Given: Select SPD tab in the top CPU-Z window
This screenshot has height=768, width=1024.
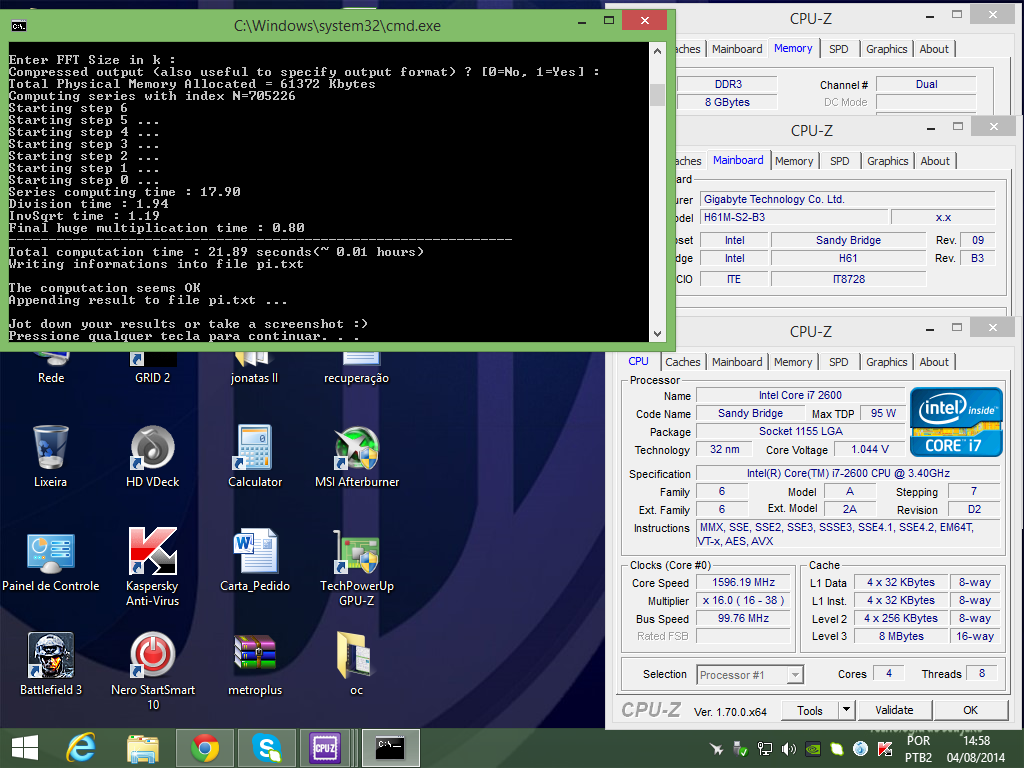Looking at the screenshot, I should [x=839, y=49].
